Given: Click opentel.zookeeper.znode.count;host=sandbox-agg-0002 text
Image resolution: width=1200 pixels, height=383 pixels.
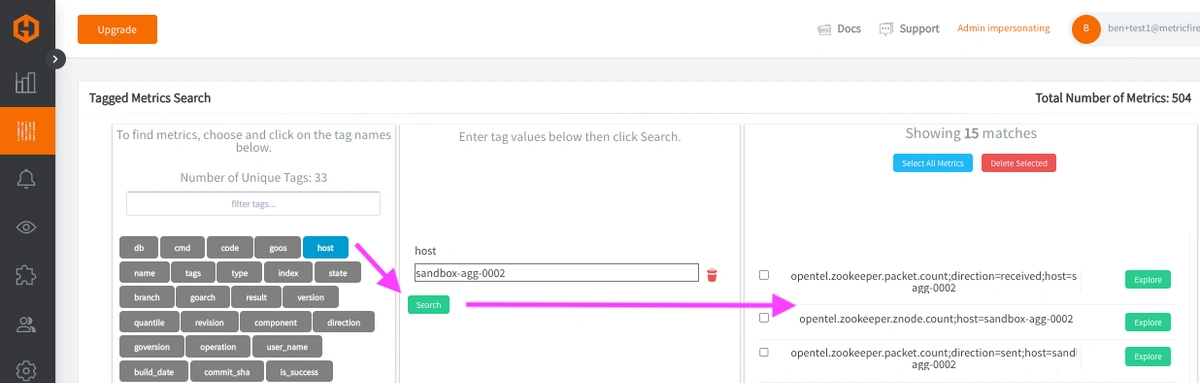Looking at the screenshot, I should point(936,319).
